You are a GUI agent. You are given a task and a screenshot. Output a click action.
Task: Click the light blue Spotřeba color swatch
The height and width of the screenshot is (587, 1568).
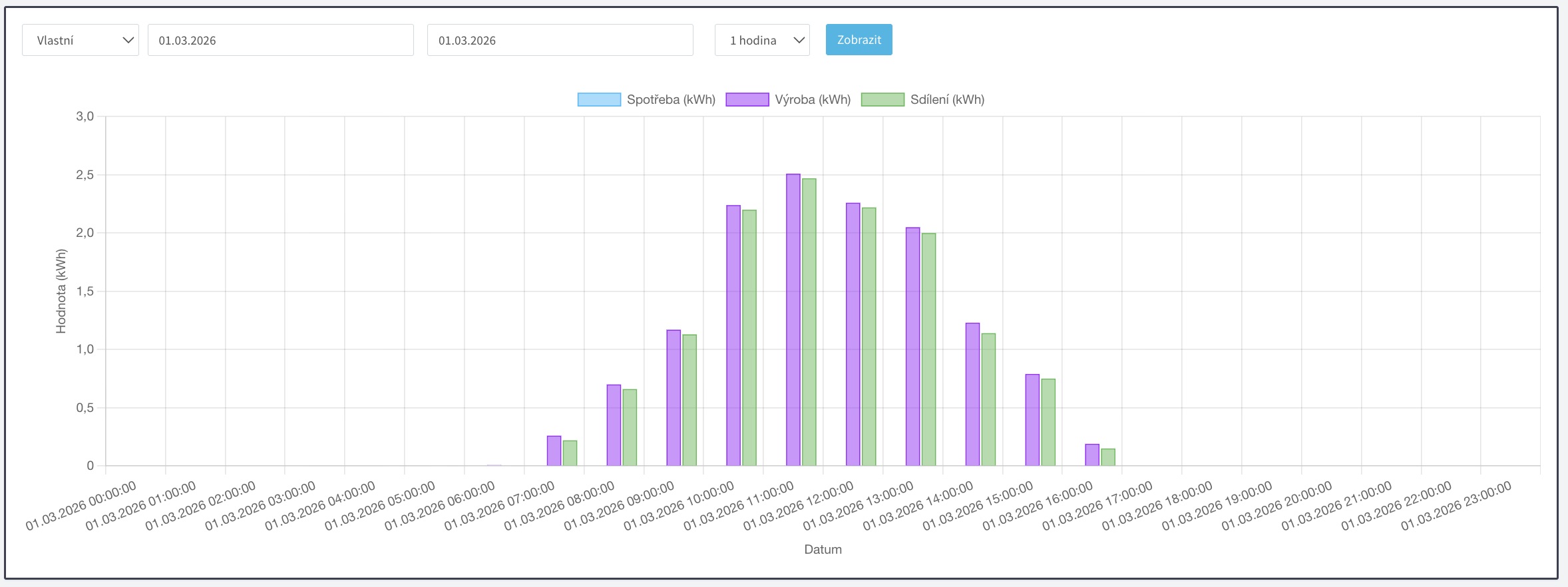click(599, 100)
